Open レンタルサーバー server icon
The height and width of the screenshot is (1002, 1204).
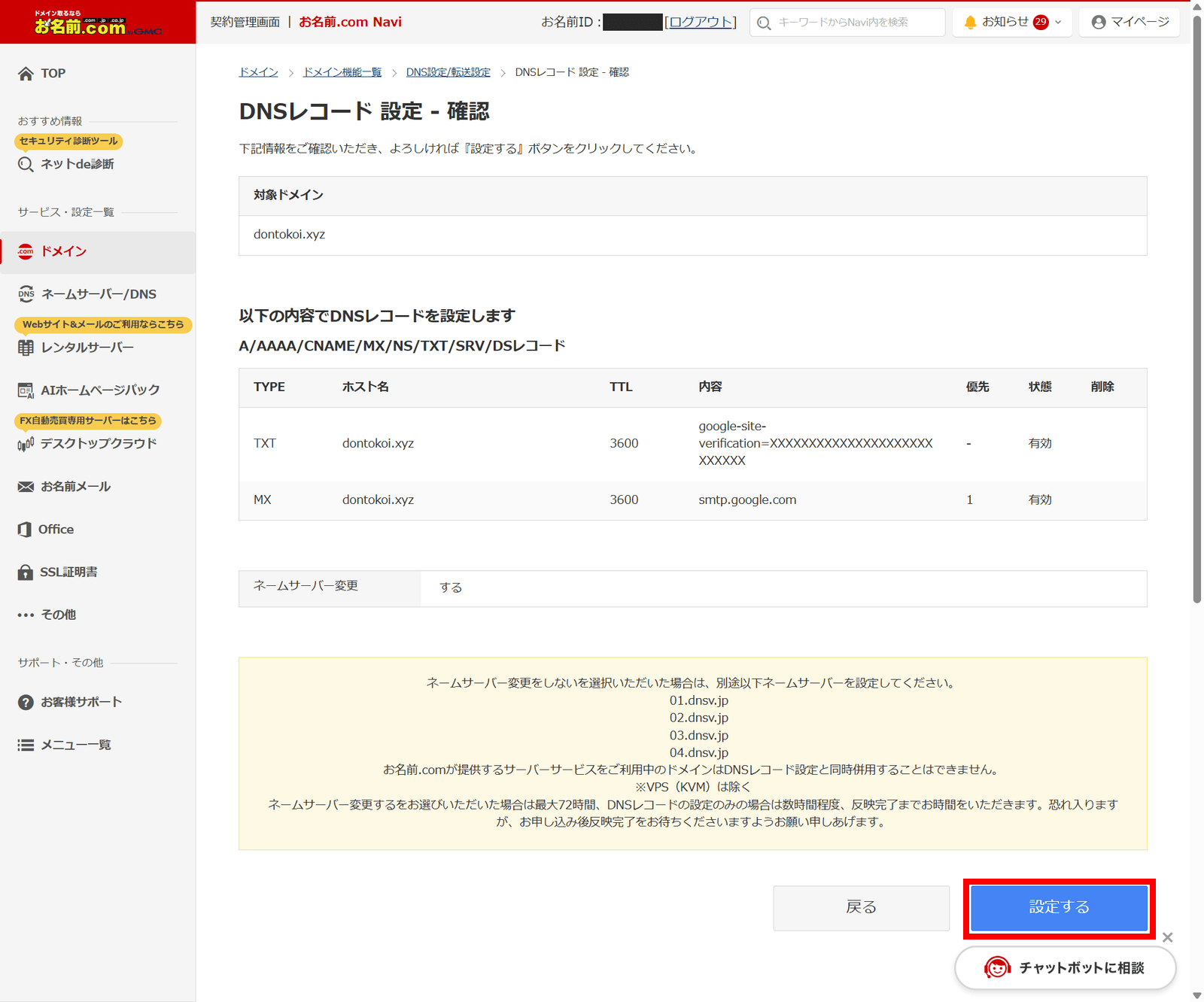(26, 348)
